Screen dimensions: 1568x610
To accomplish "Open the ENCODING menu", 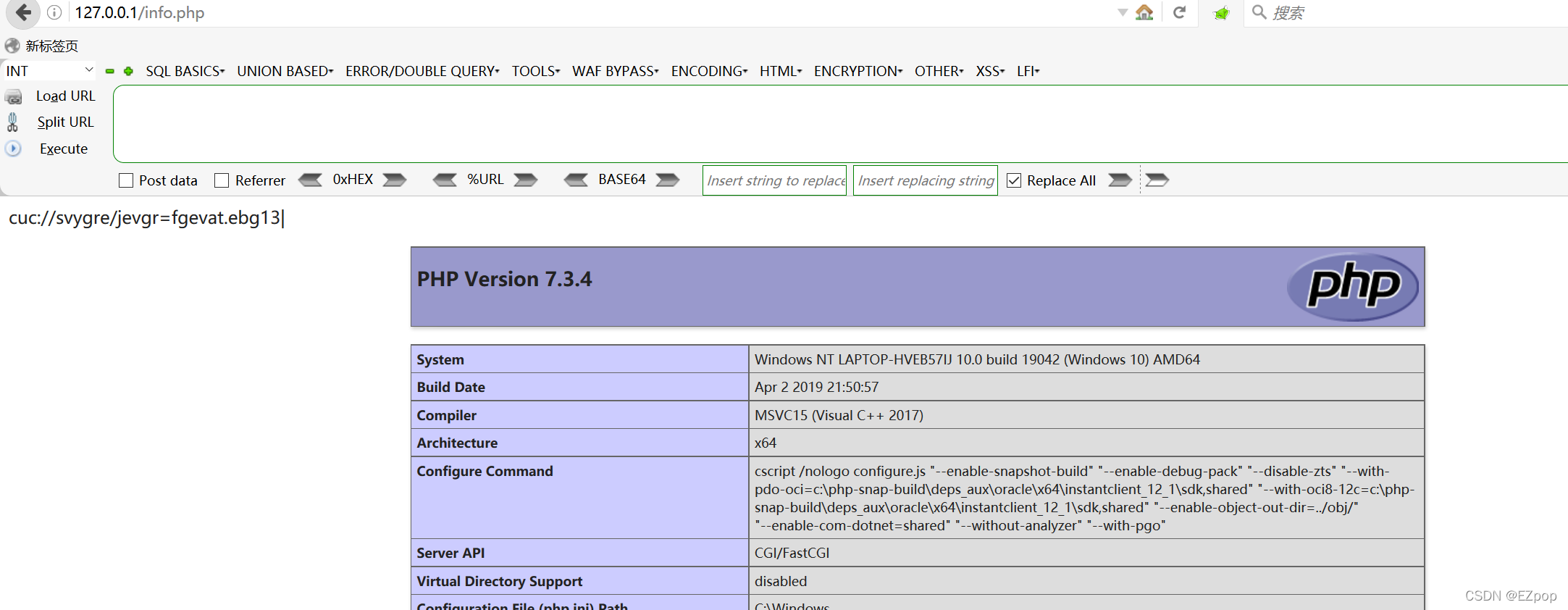I will pos(710,71).
